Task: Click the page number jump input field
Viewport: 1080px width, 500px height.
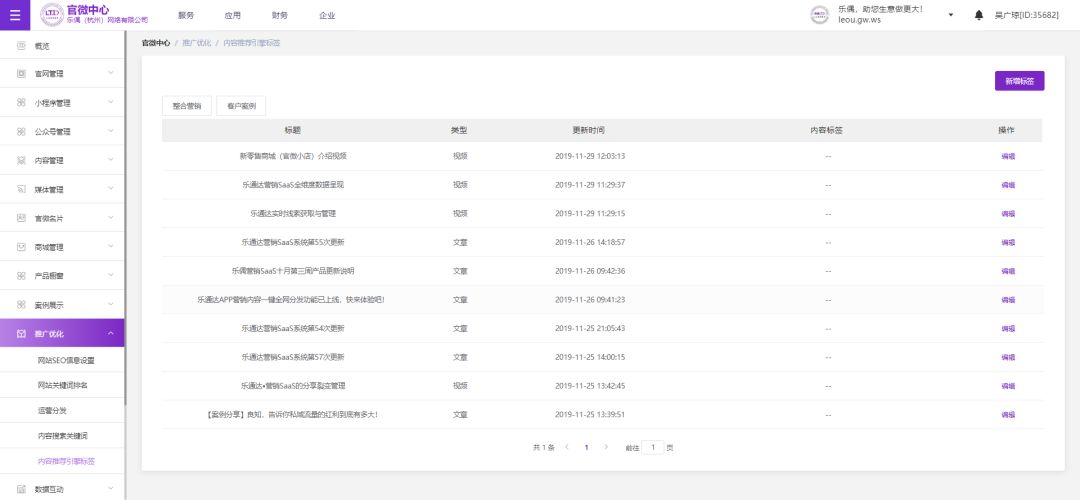Action: tap(653, 447)
